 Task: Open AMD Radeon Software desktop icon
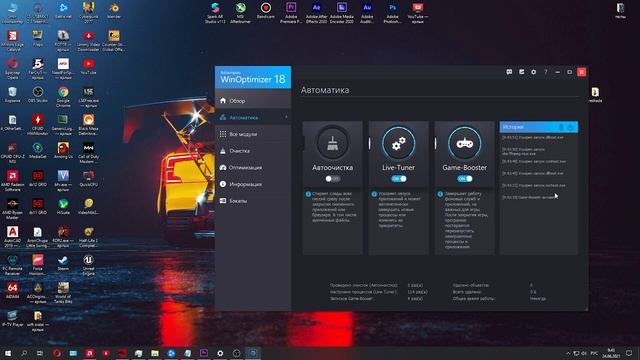point(12,180)
